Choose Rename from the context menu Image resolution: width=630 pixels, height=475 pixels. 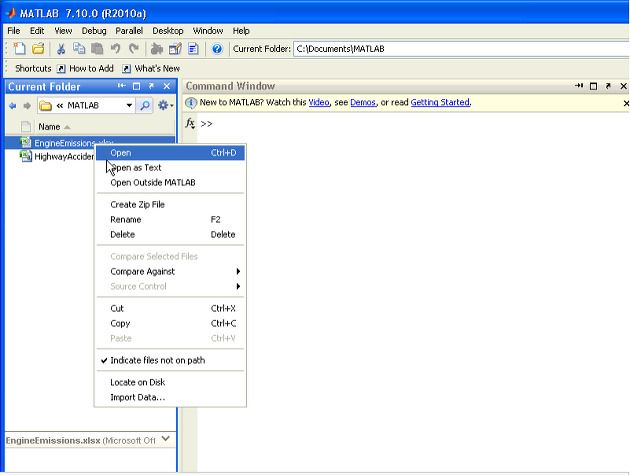170,219
